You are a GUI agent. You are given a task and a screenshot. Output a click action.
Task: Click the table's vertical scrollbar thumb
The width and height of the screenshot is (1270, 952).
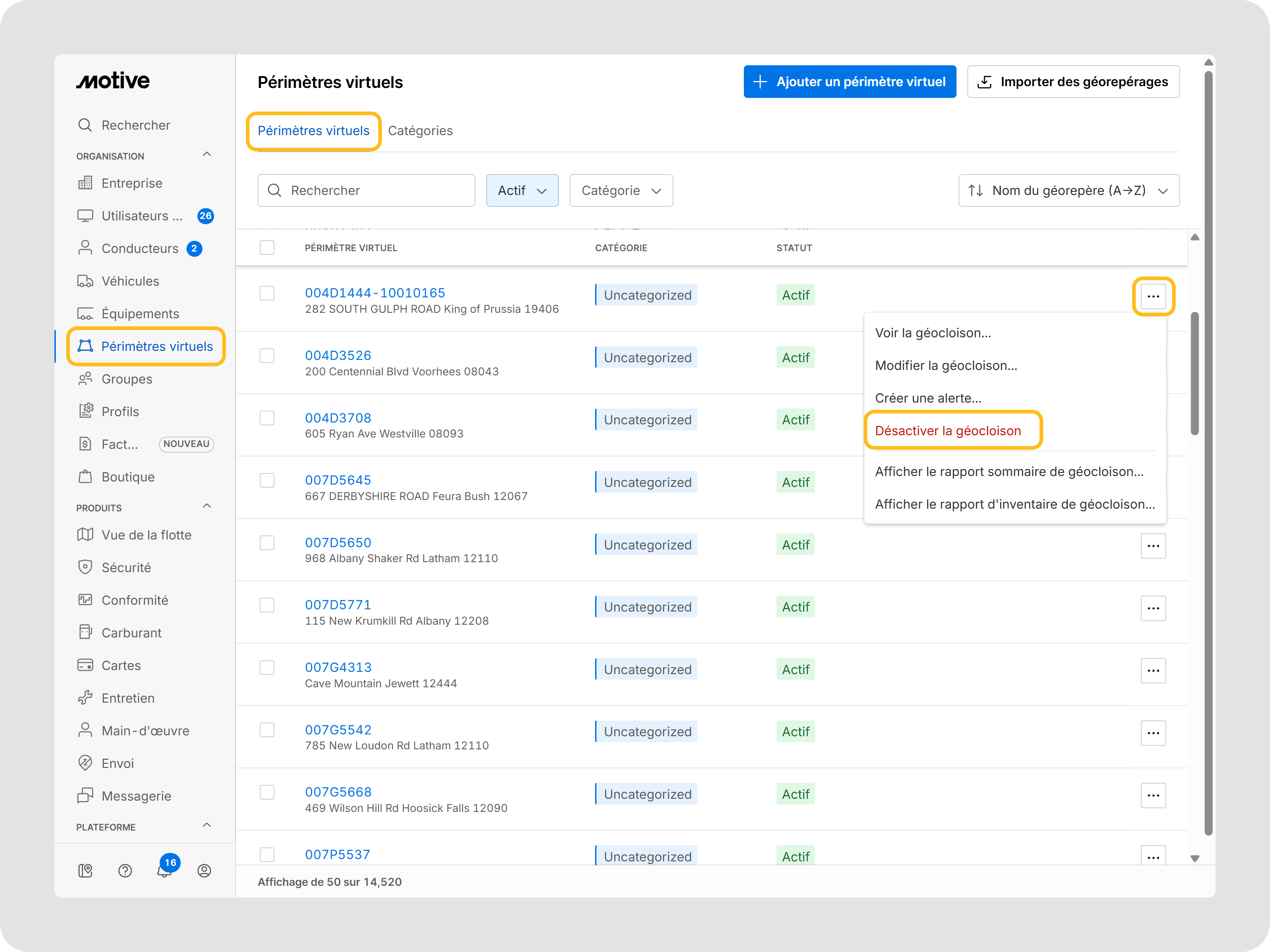1194,373
